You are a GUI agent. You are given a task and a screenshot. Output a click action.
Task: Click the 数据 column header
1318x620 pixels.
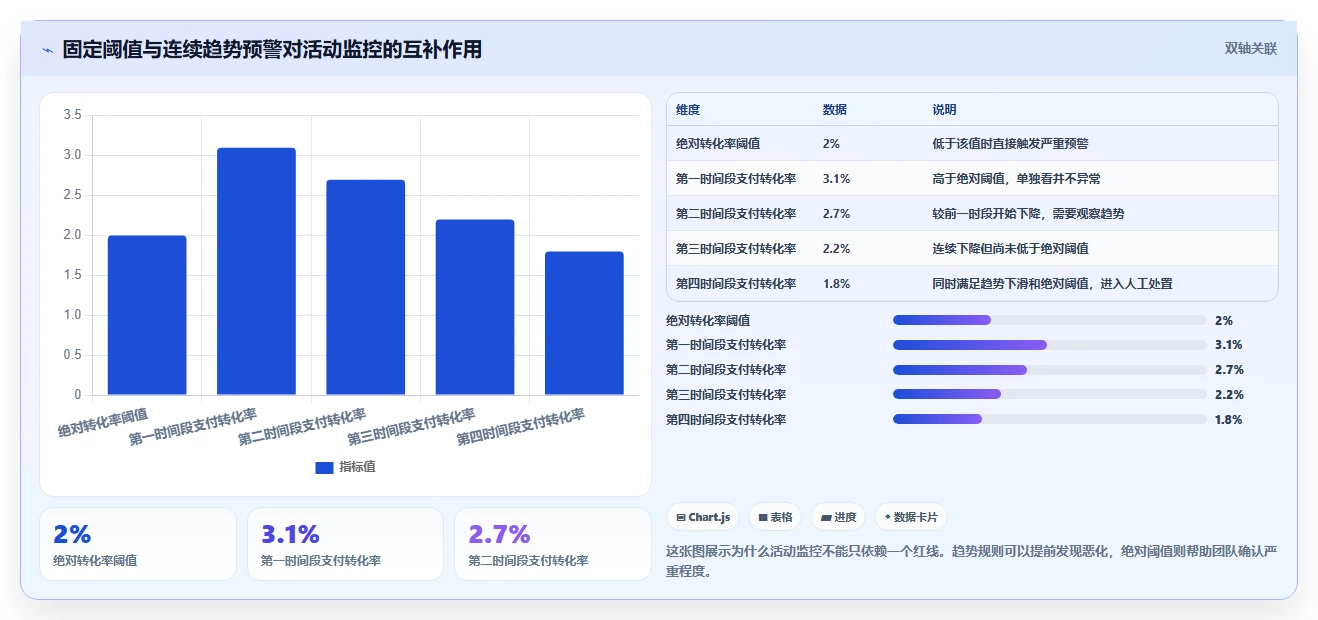pos(835,109)
